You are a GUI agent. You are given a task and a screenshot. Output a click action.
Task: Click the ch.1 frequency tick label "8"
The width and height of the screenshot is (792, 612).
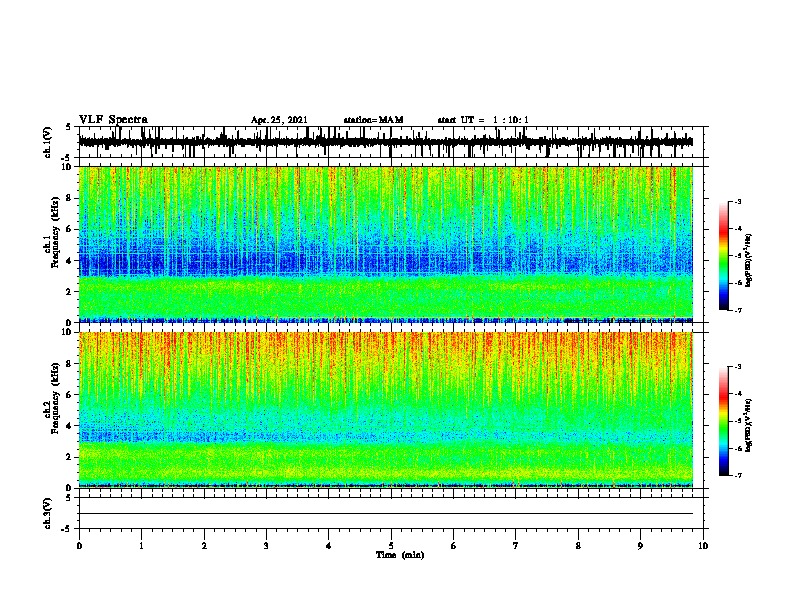pos(71,198)
